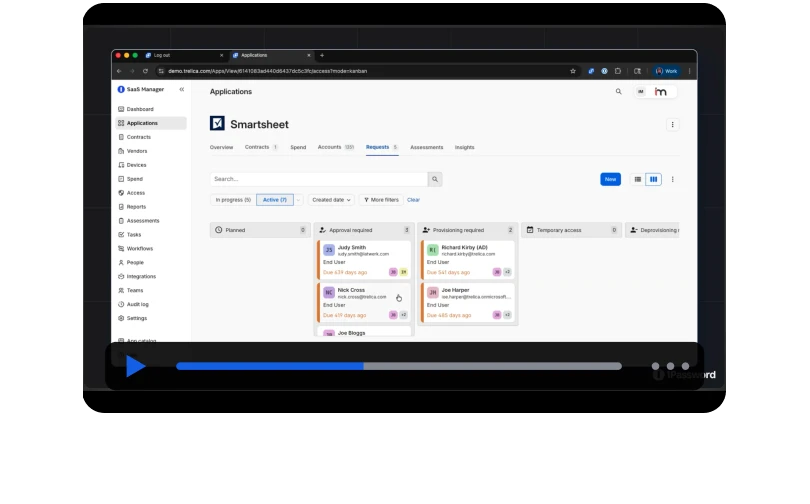Screen dimensions: 810x504
Task: Click the Teams sidebar icon
Action: [x=121, y=290]
